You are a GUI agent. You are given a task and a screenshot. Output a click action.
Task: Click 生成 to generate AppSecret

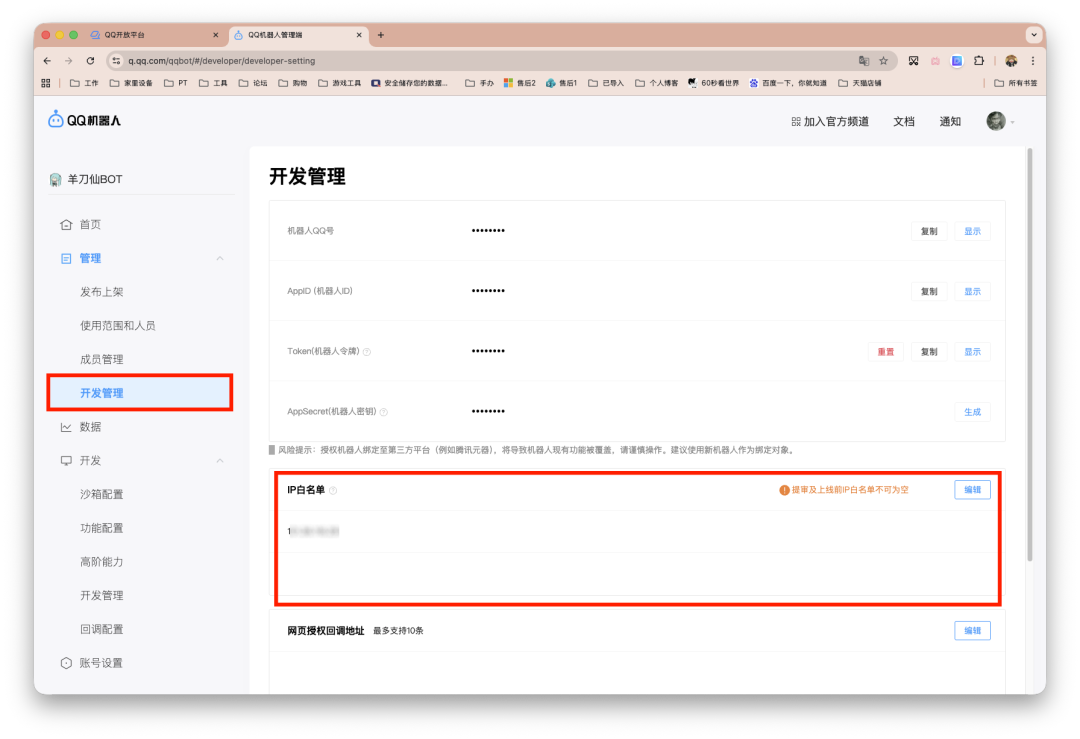pos(971,411)
